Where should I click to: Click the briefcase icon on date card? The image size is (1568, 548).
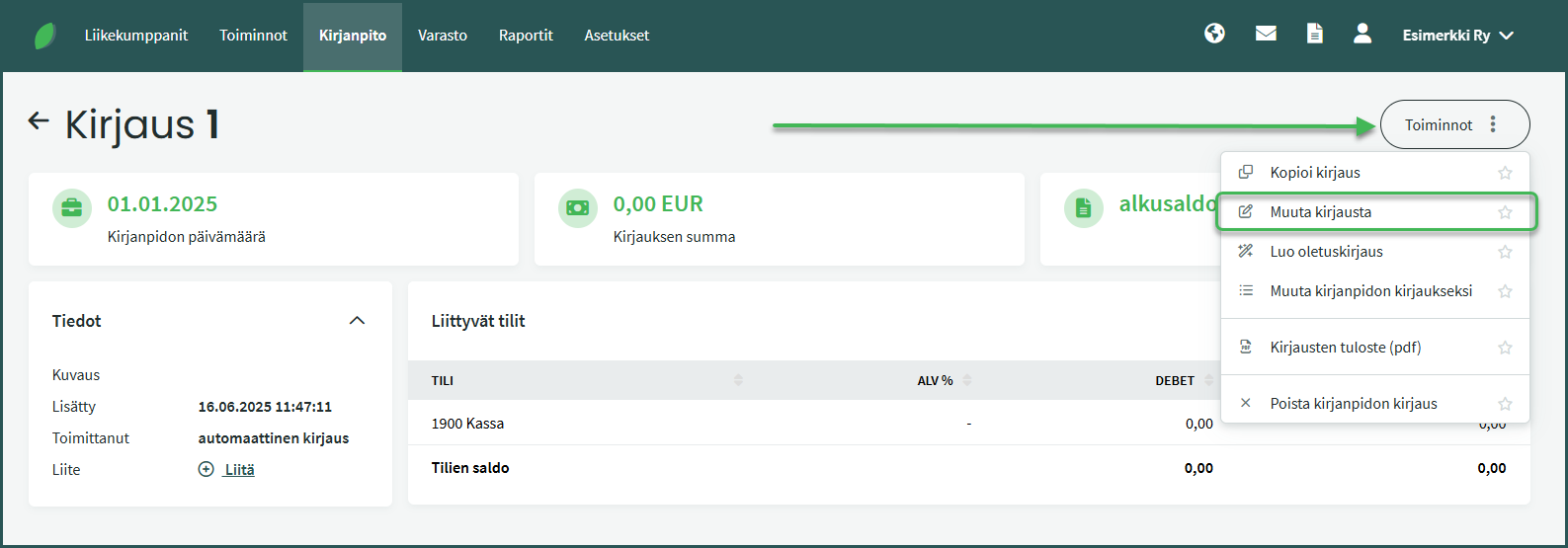tap(72, 208)
